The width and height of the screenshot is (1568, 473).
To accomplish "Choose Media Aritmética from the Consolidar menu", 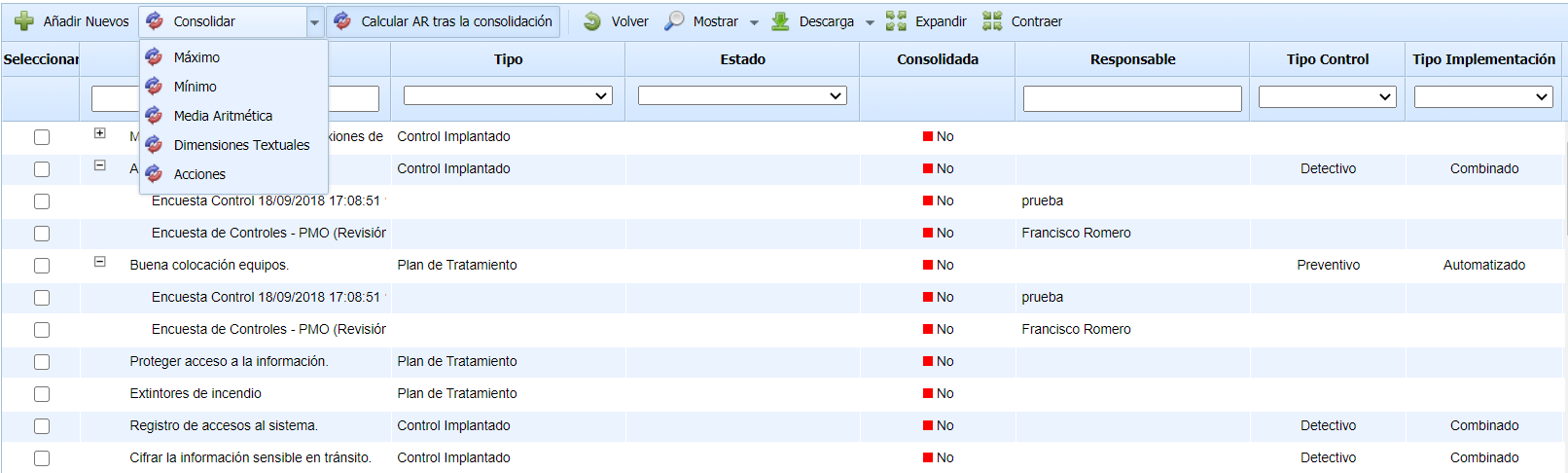I will click(x=223, y=116).
